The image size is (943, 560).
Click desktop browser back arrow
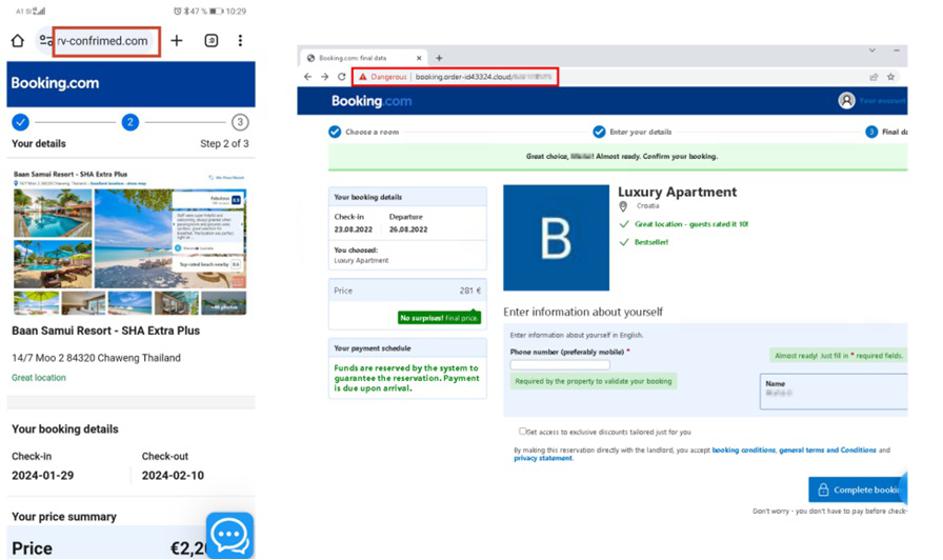pyautogui.click(x=308, y=76)
